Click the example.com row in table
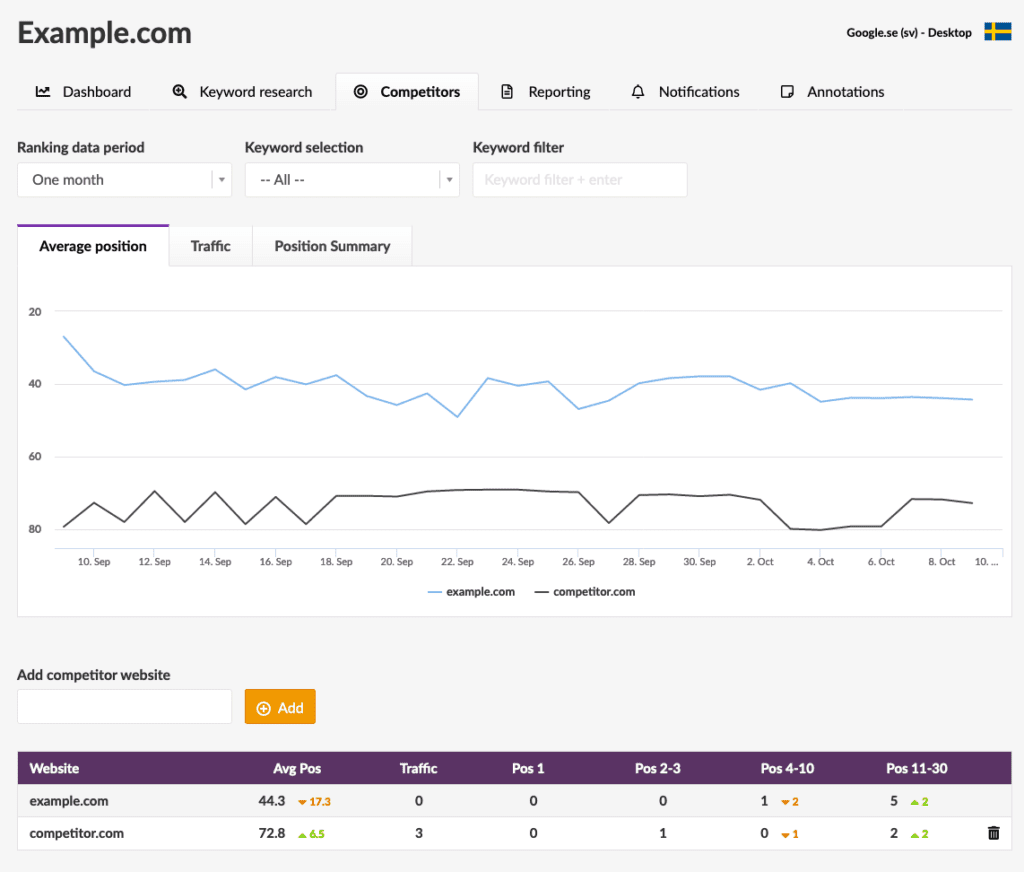The width and height of the screenshot is (1024, 872). pyautogui.click(x=69, y=801)
